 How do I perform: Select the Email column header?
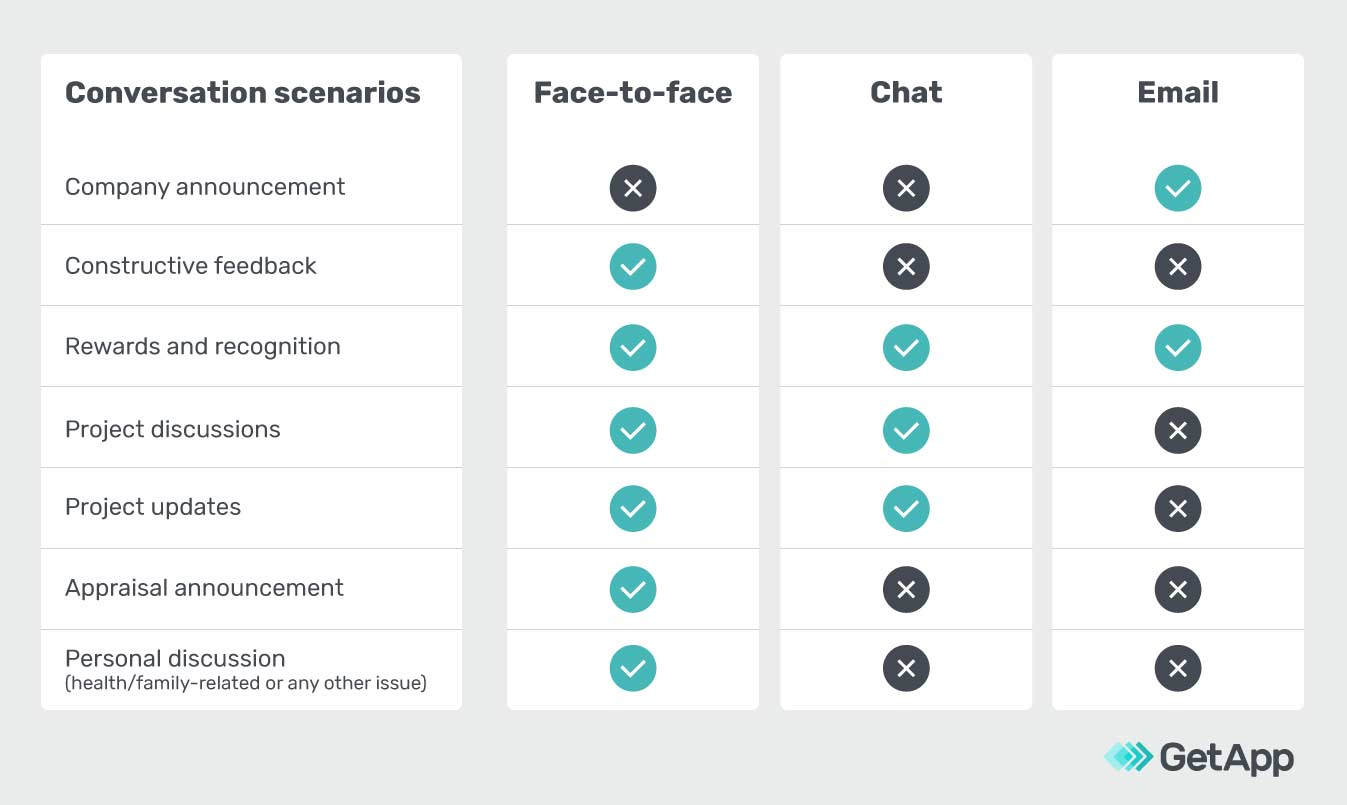tap(1178, 93)
